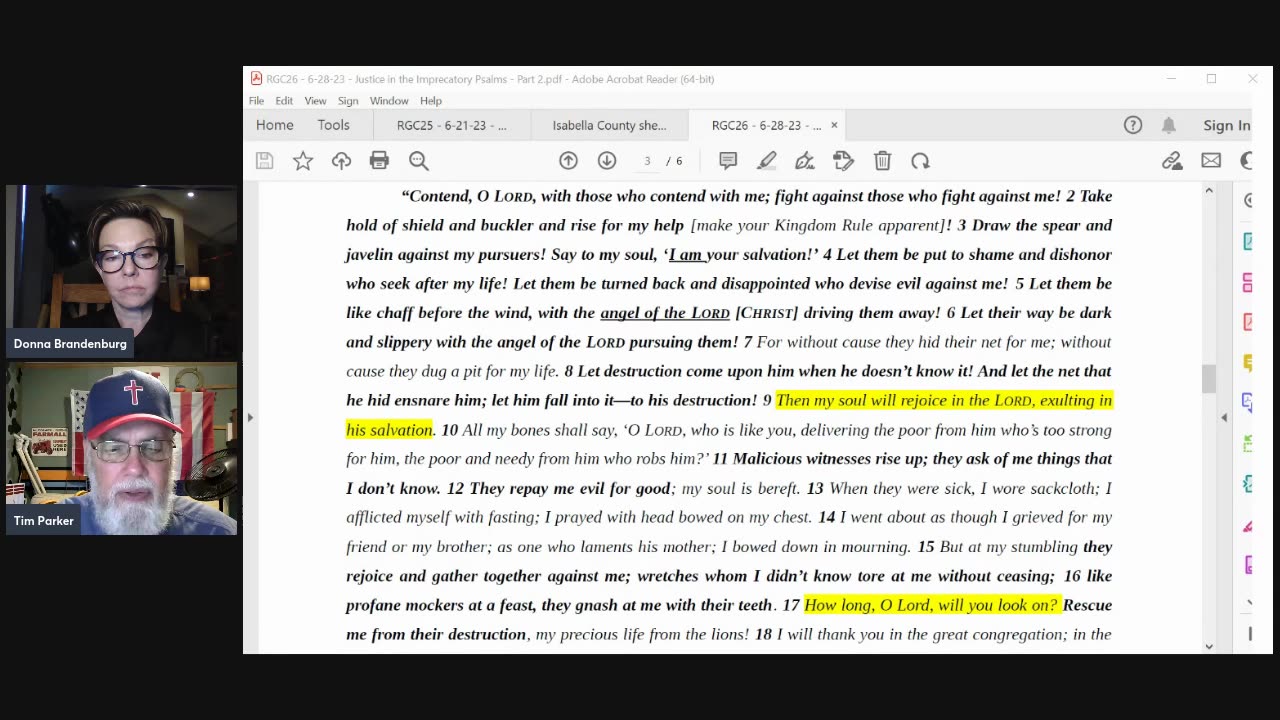Open the Window menu
1280x720 pixels.
pos(389,101)
